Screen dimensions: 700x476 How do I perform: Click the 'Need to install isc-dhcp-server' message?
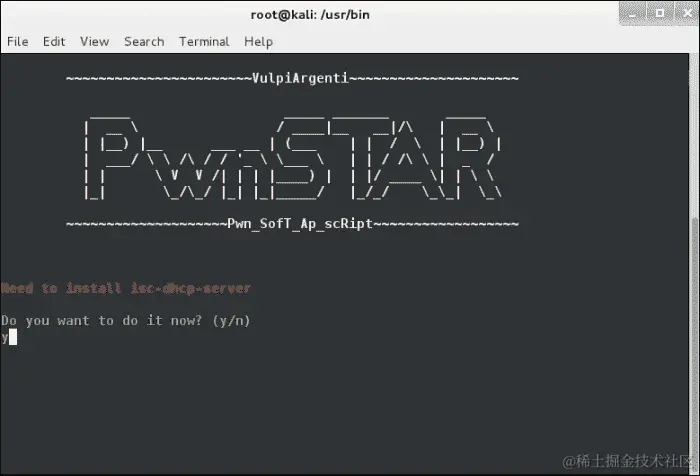point(125,288)
